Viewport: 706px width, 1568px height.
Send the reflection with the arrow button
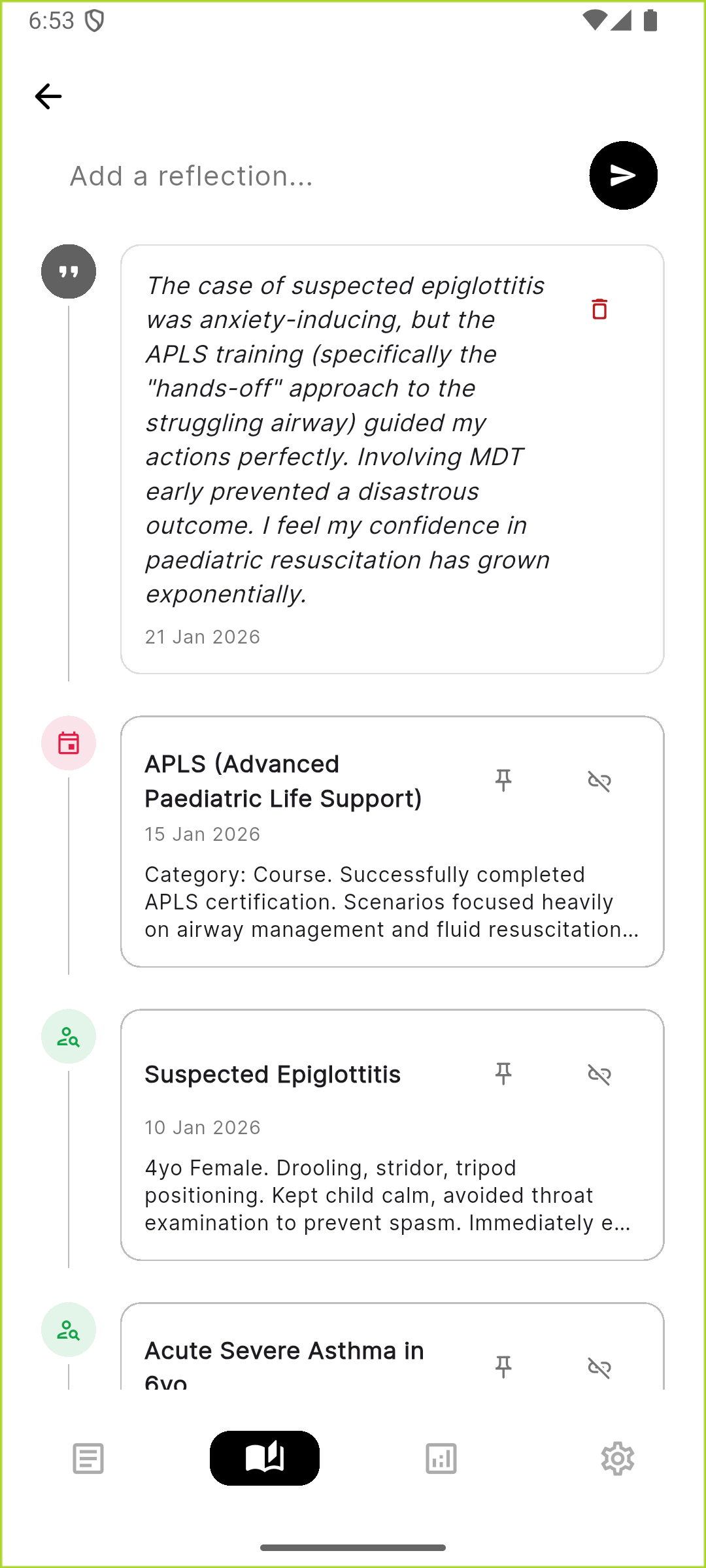point(623,175)
